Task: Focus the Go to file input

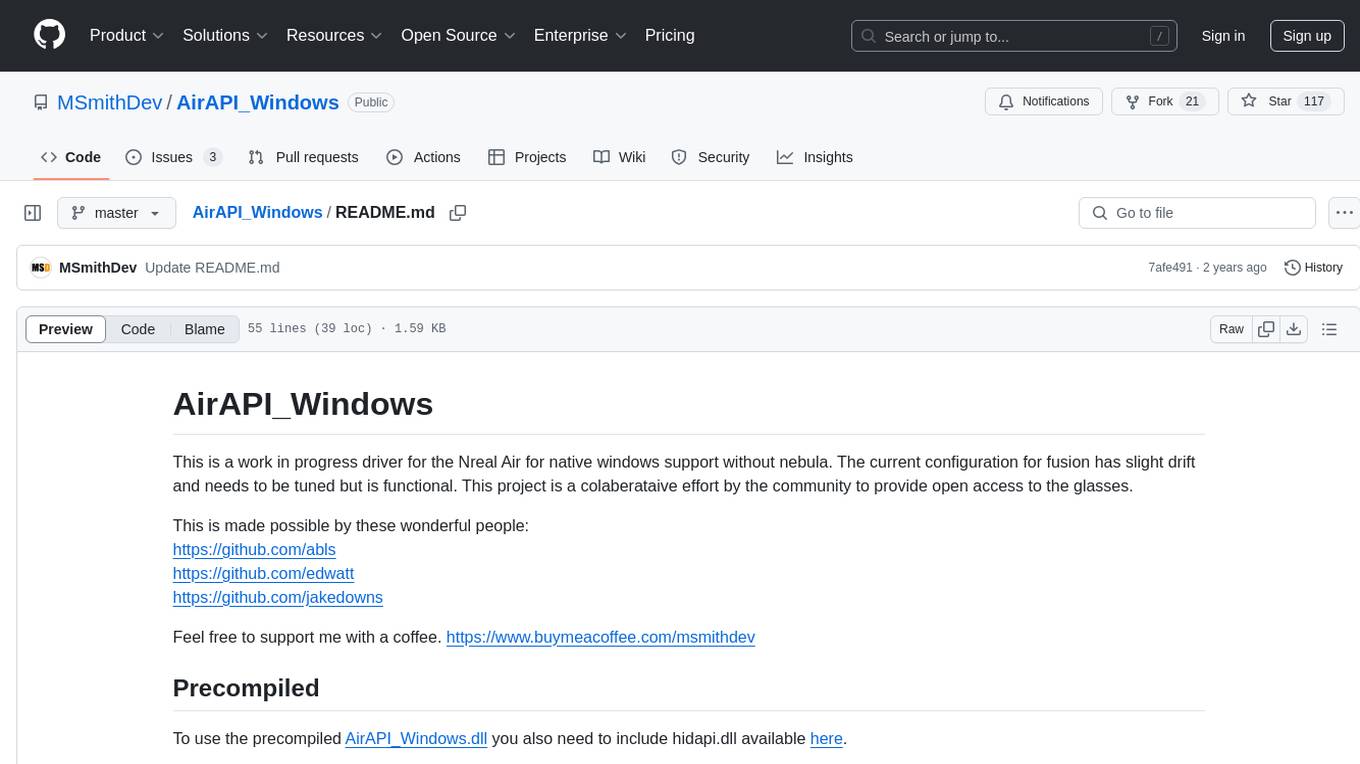Action: 1197,213
